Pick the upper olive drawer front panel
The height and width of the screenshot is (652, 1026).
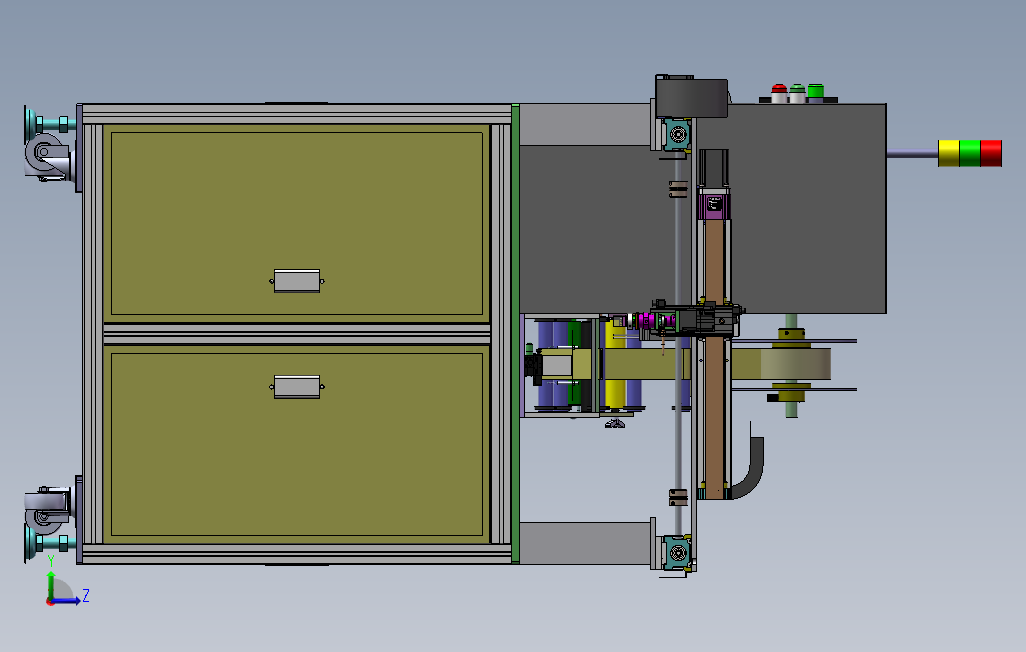pyautogui.click(x=296, y=224)
